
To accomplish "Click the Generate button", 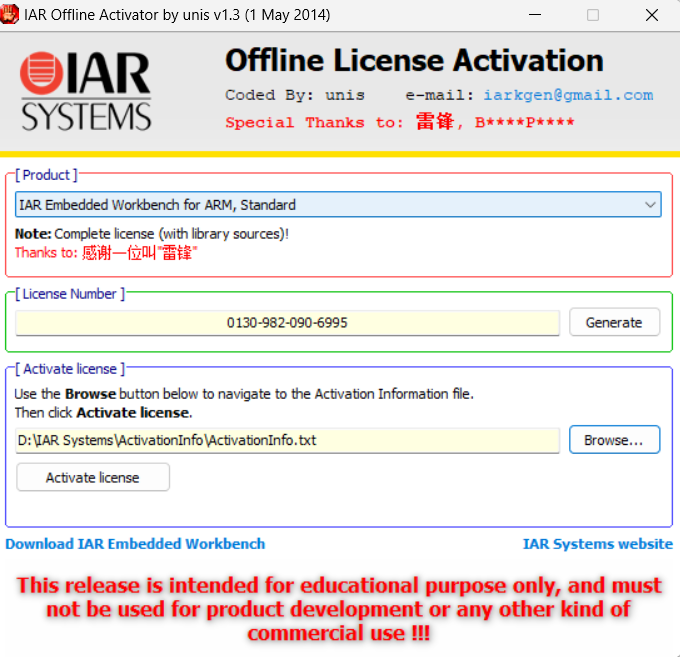I will [x=614, y=322].
